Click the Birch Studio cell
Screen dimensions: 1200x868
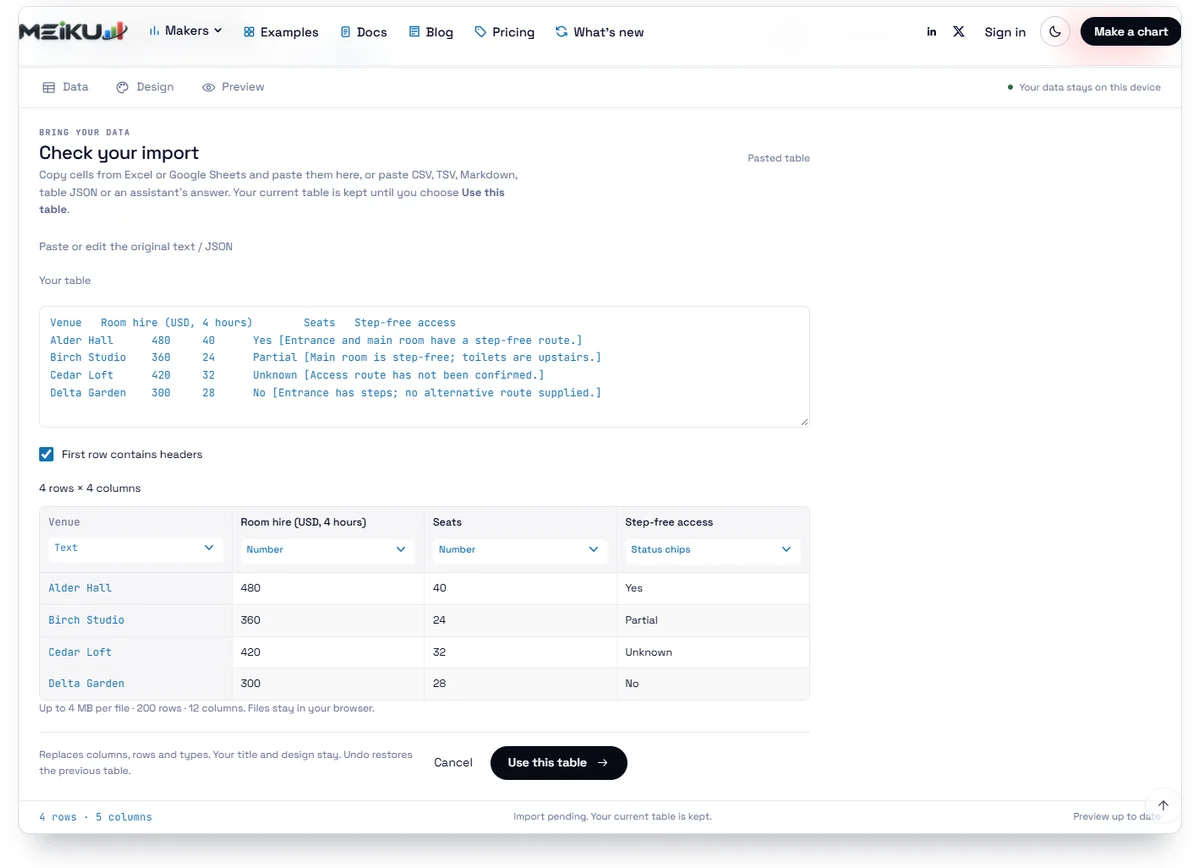[136, 620]
